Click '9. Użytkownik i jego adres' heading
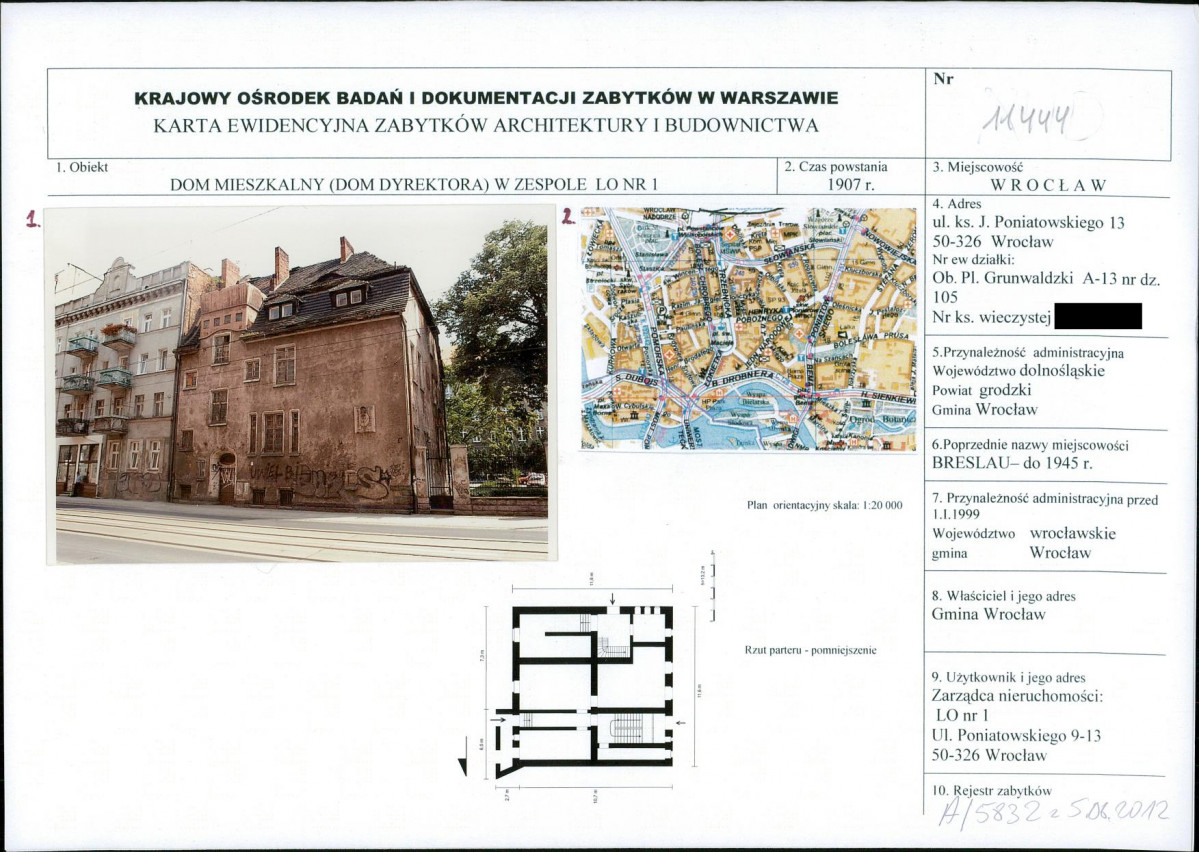 [1009, 678]
